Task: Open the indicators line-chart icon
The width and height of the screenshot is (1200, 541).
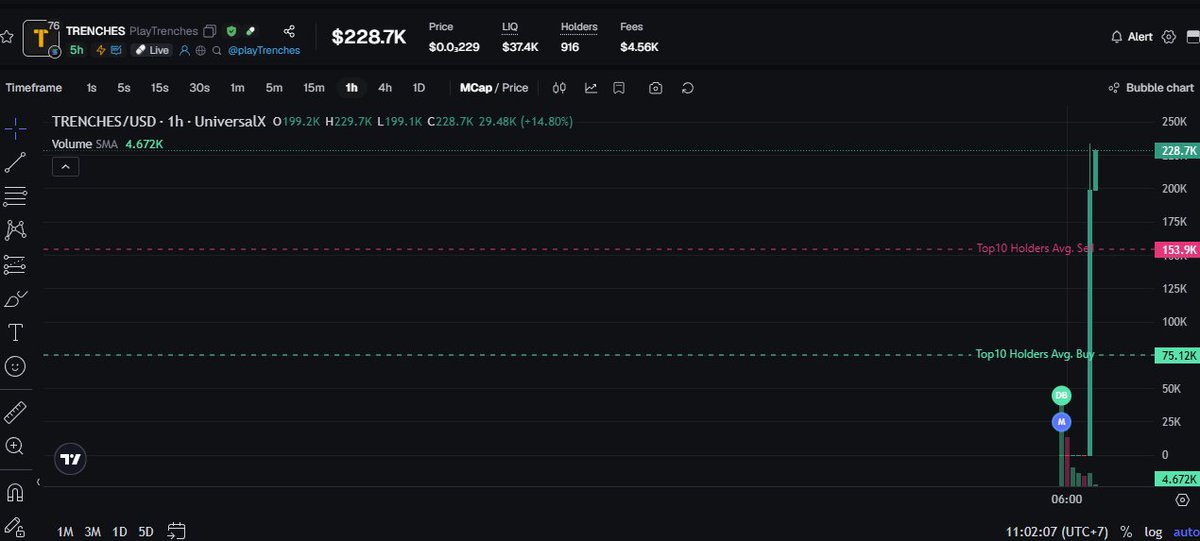Action: pos(591,88)
